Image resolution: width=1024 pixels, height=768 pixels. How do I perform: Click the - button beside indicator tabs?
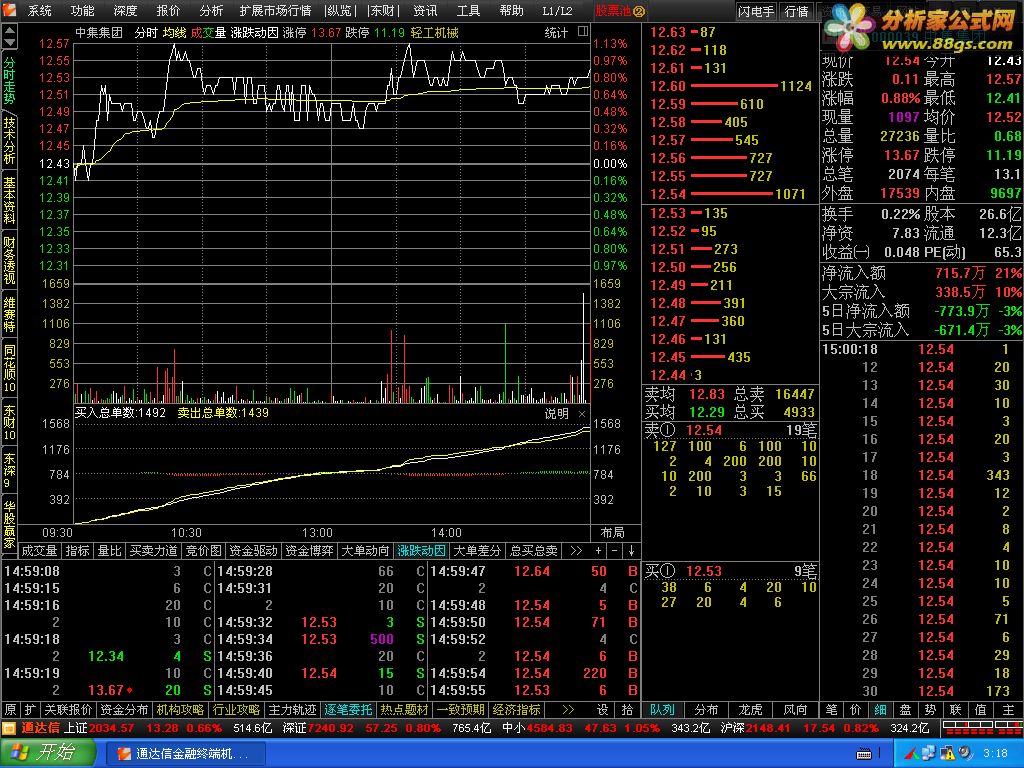(615, 551)
